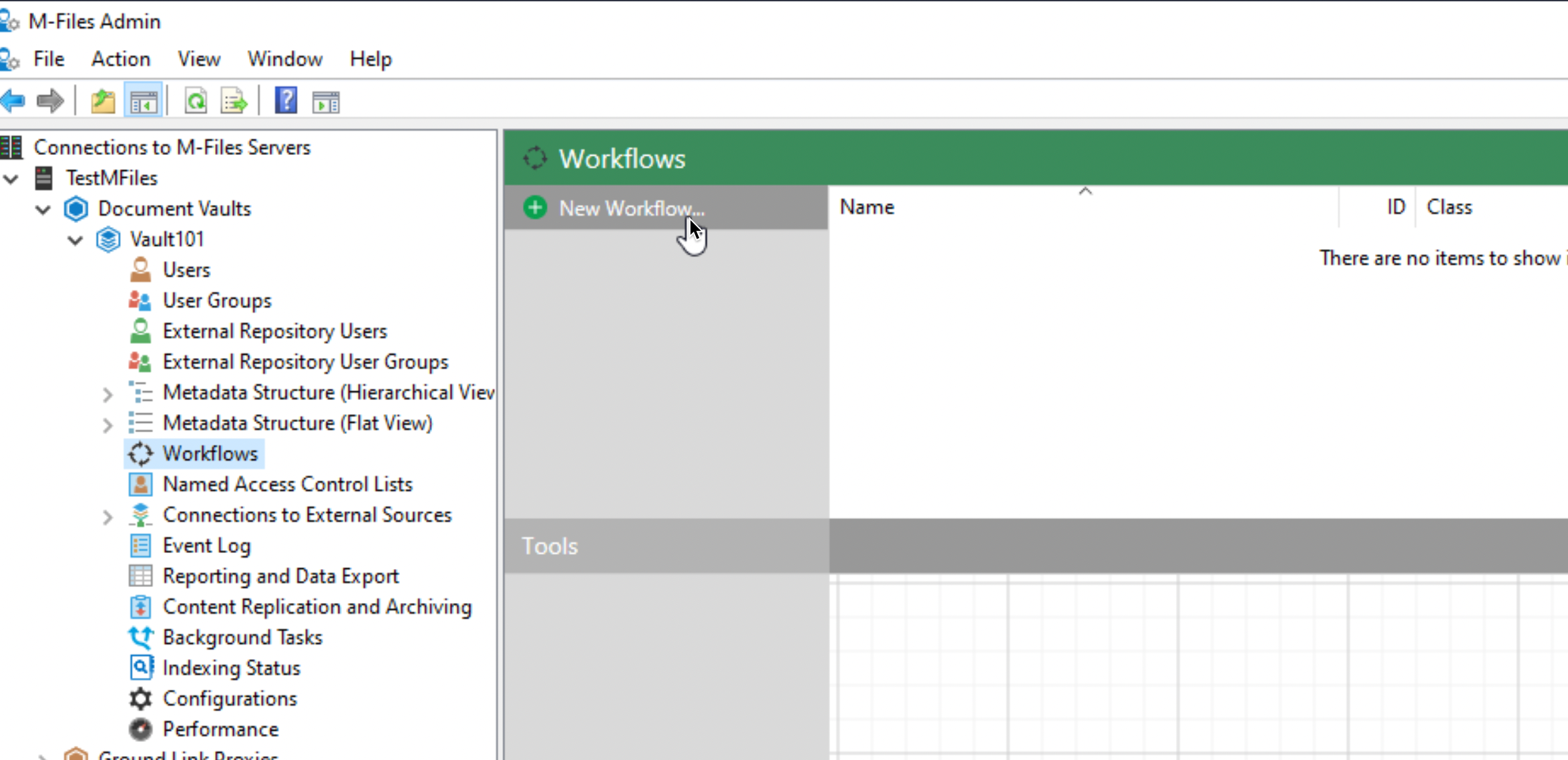Expand Connections to External Sources
1568x760 pixels.
click(108, 518)
